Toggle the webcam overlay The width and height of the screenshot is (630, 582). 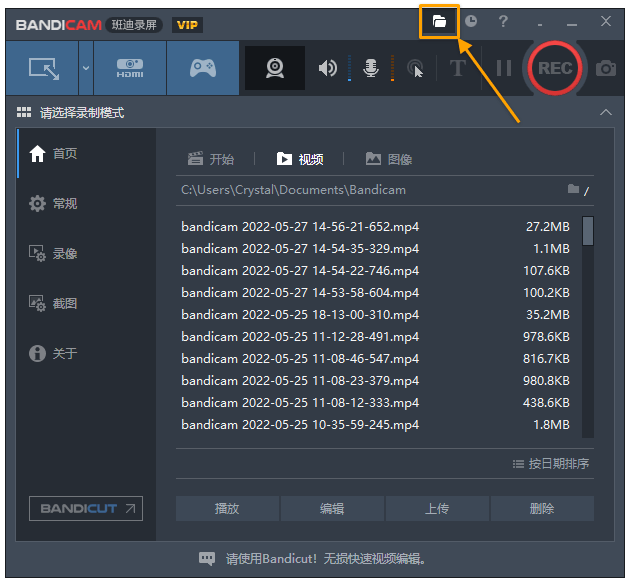(x=275, y=68)
